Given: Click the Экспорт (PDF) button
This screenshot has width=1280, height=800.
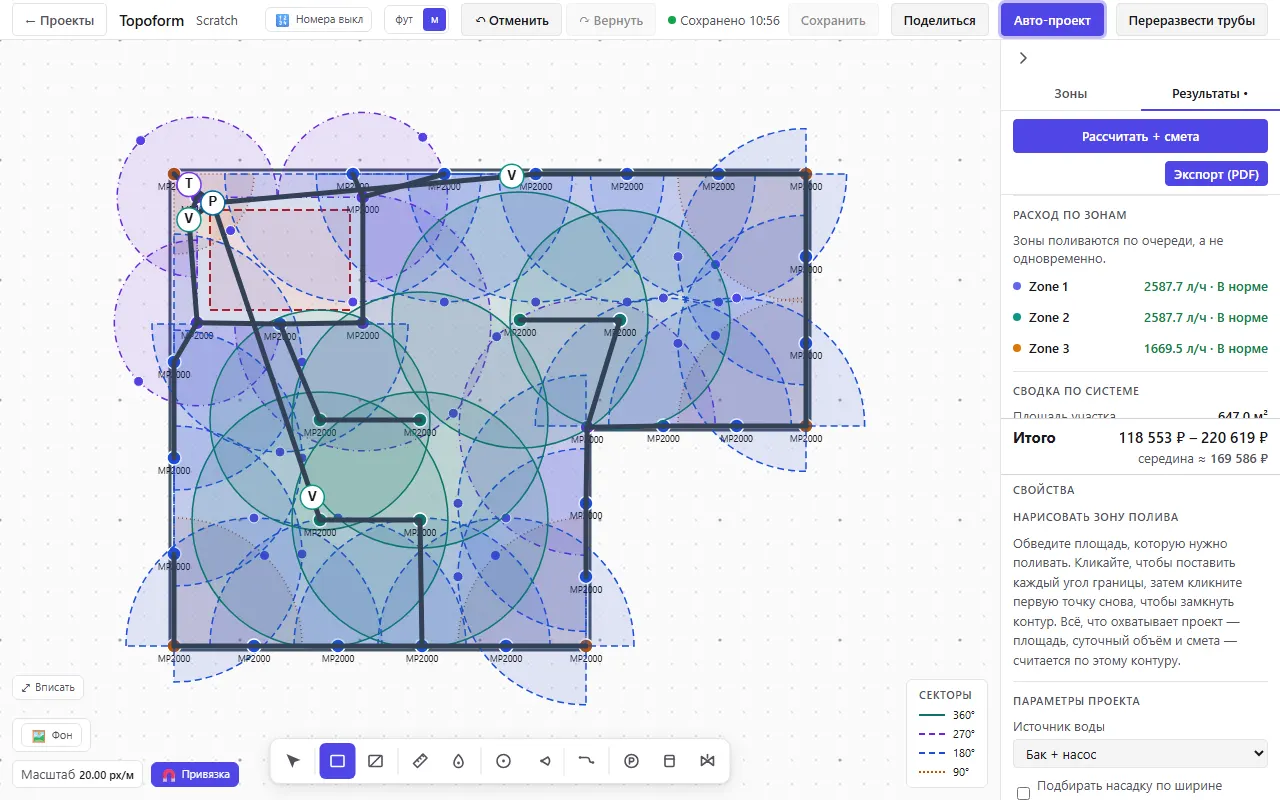Looking at the screenshot, I should [x=1216, y=174].
